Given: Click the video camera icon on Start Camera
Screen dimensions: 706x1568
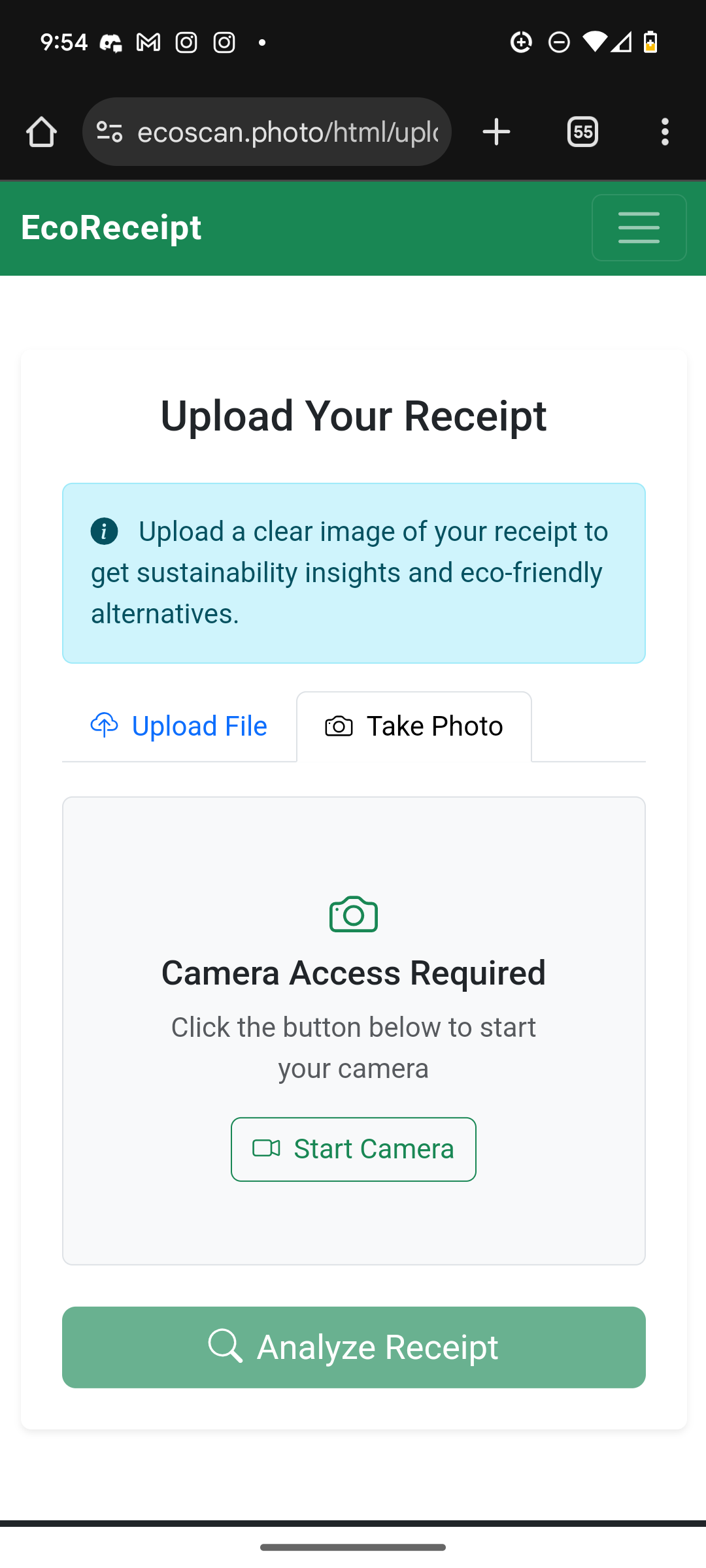Looking at the screenshot, I should (x=267, y=1149).
